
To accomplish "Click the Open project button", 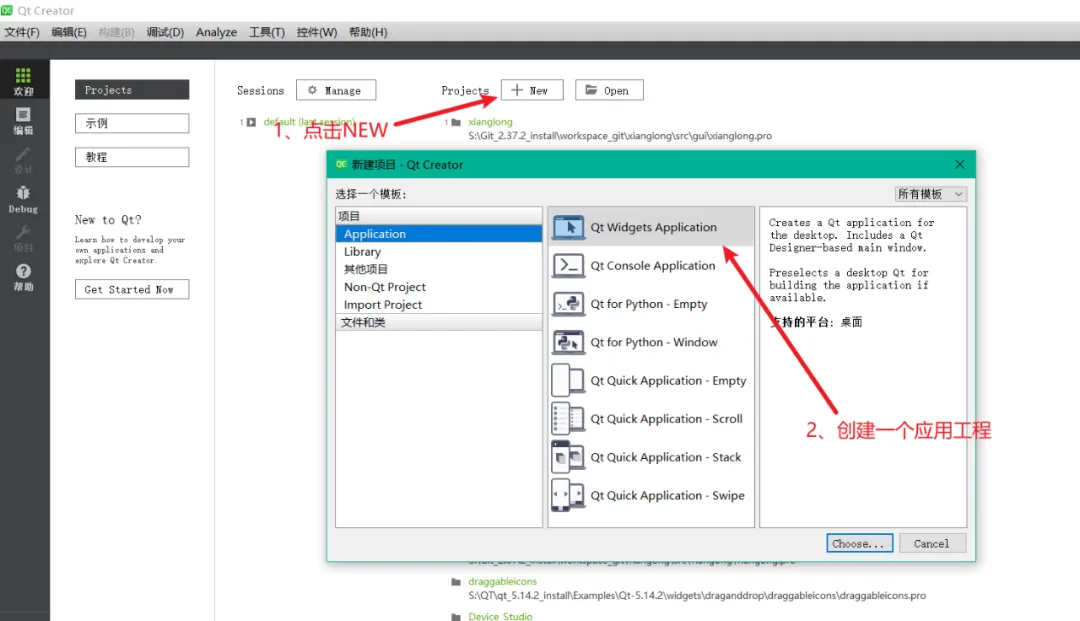I will [609, 90].
